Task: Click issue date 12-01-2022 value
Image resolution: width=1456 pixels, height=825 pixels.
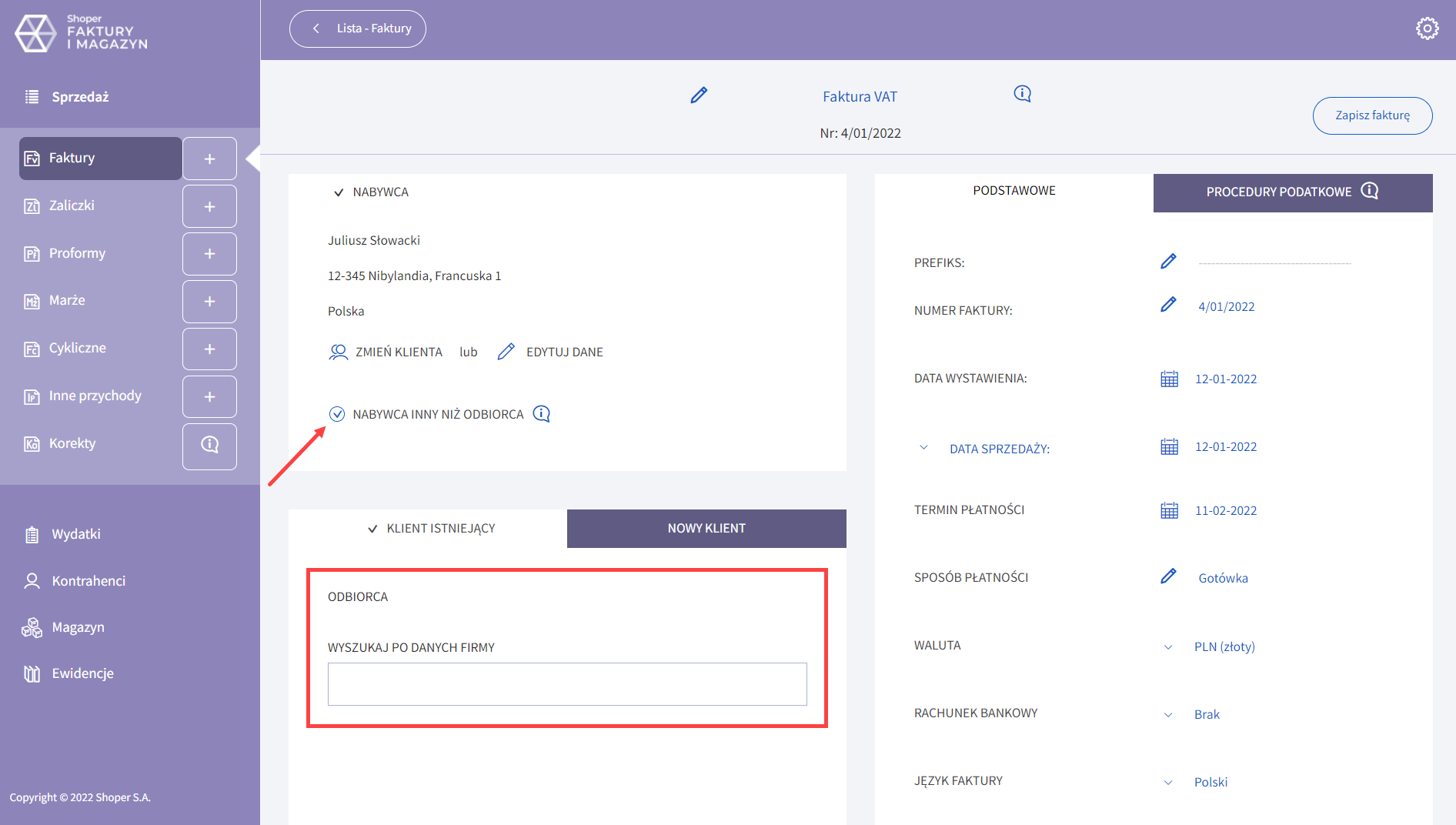Action: coord(1226,379)
